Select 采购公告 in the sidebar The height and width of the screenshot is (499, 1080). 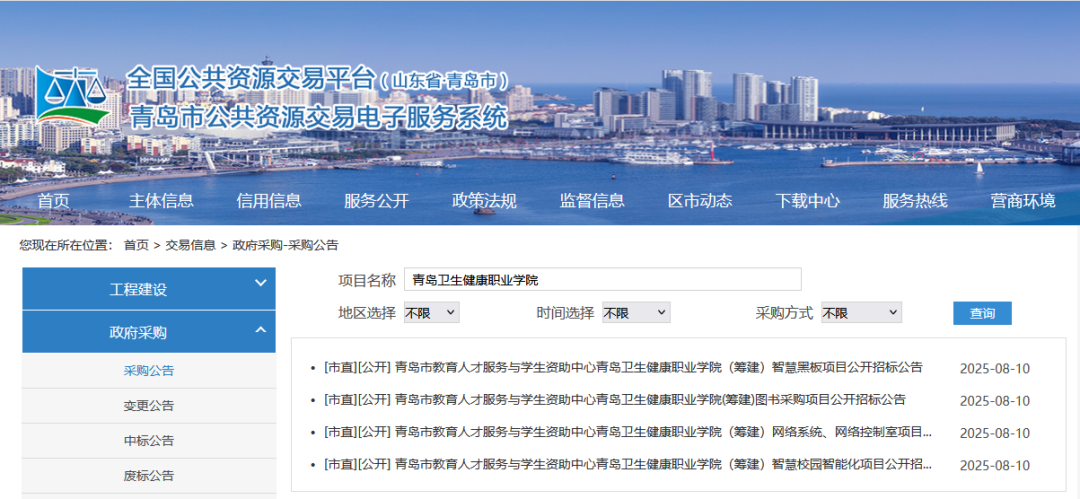coord(149,371)
